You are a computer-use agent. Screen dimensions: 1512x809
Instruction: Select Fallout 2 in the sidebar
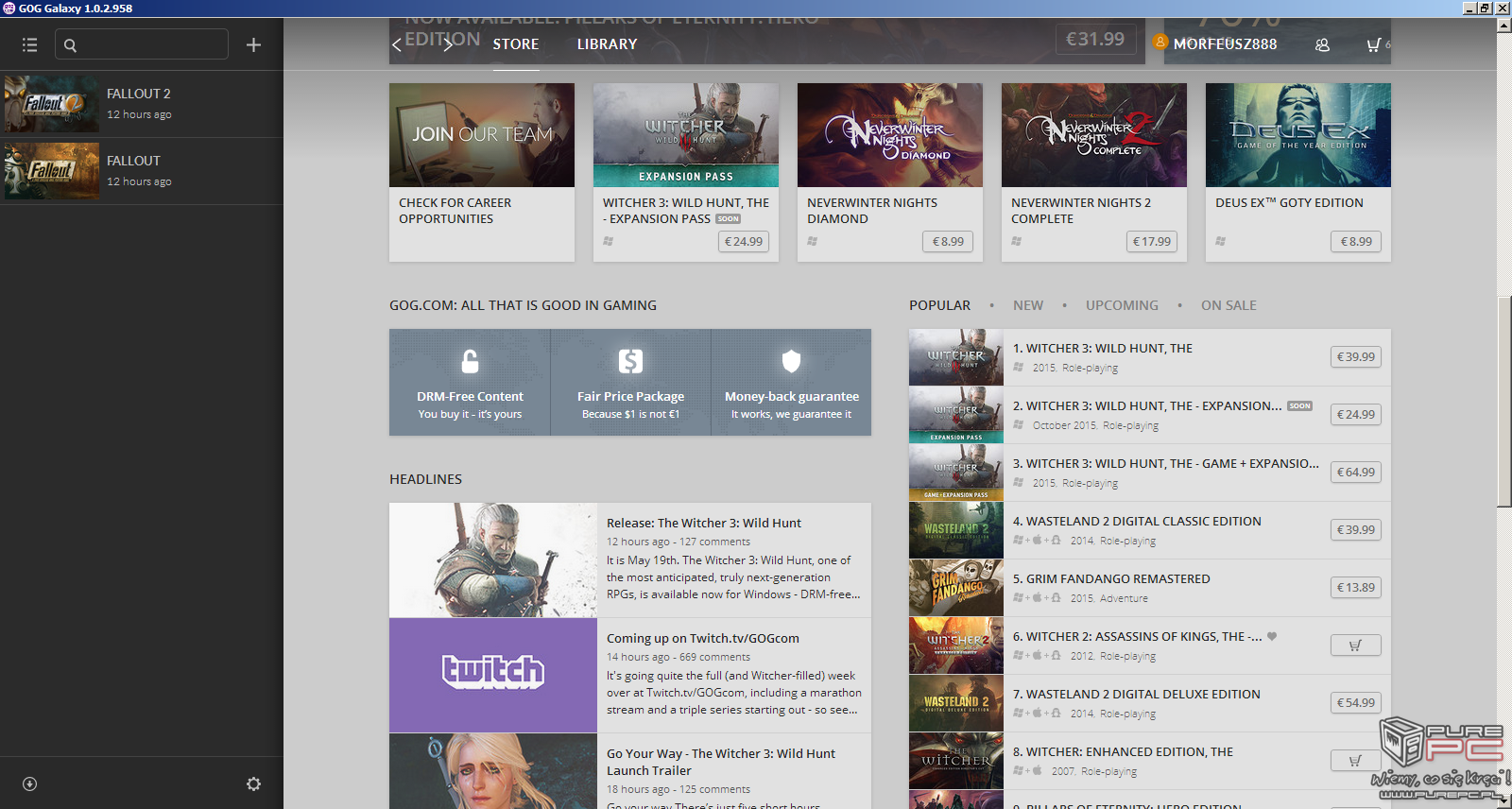pos(142,104)
